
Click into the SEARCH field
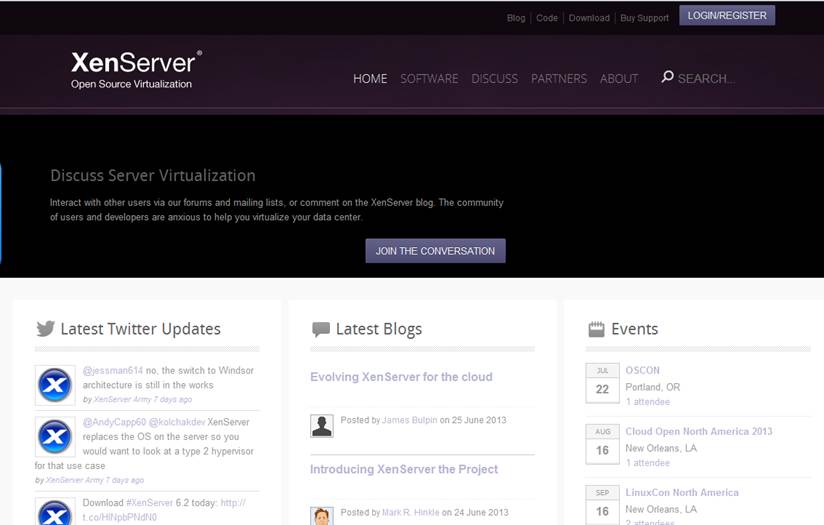(710, 79)
